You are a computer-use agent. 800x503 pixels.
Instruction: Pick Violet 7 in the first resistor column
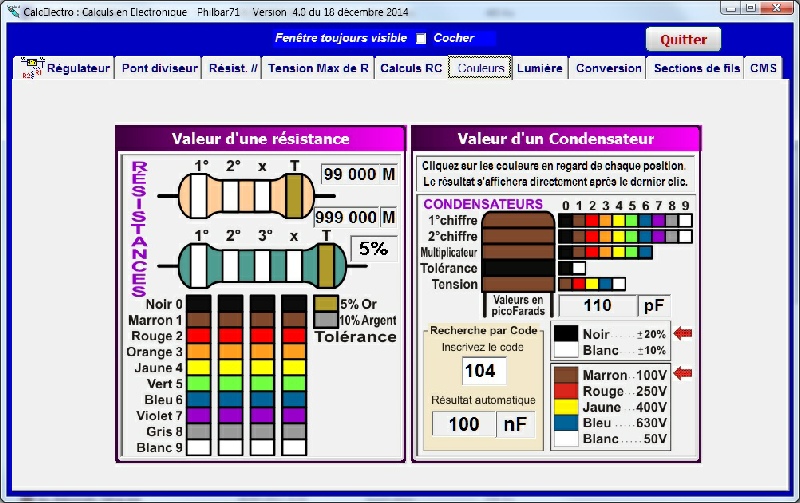pos(199,415)
